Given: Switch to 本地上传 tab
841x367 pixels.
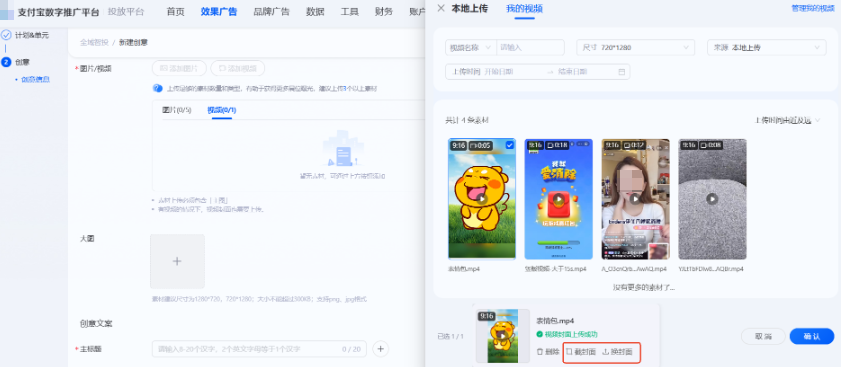Looking at the screenshot, I should tap(469, 8).
